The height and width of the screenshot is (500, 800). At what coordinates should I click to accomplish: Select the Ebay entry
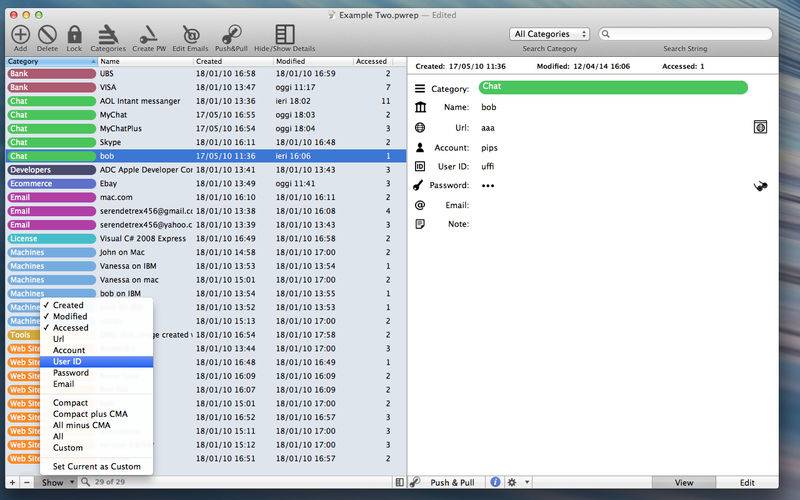(x=206, y=184)
